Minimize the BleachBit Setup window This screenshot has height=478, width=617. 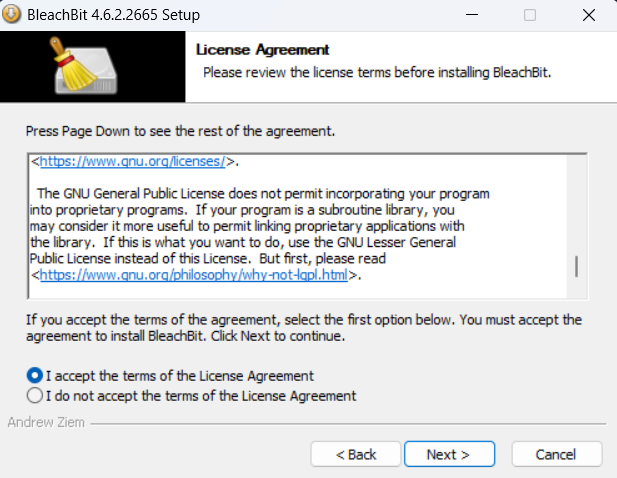pos(472,15)
